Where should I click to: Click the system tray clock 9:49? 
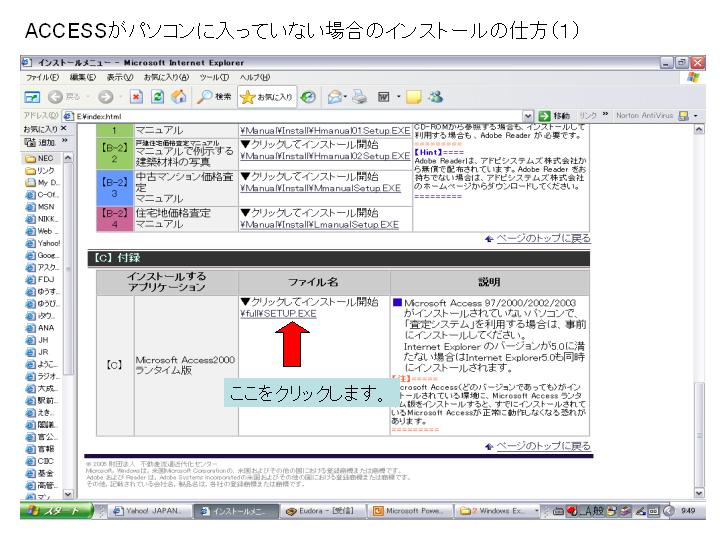687,511
